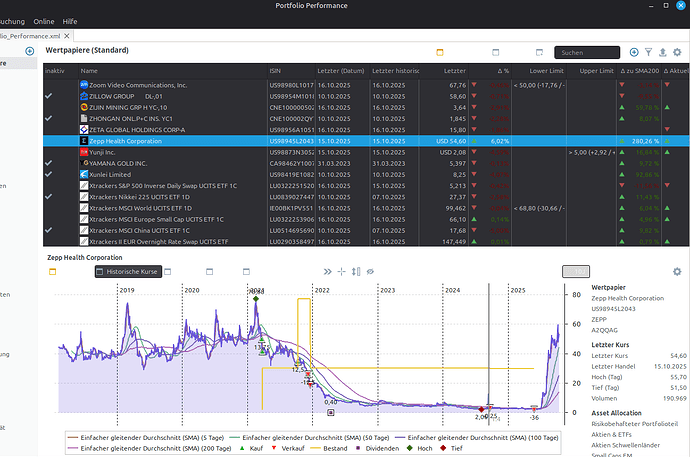Click Xtrackers S&P 500 Inverse Daily Swap row
Image resolution: width=690 pixels, height=457 pixels.
click(366, 186)
